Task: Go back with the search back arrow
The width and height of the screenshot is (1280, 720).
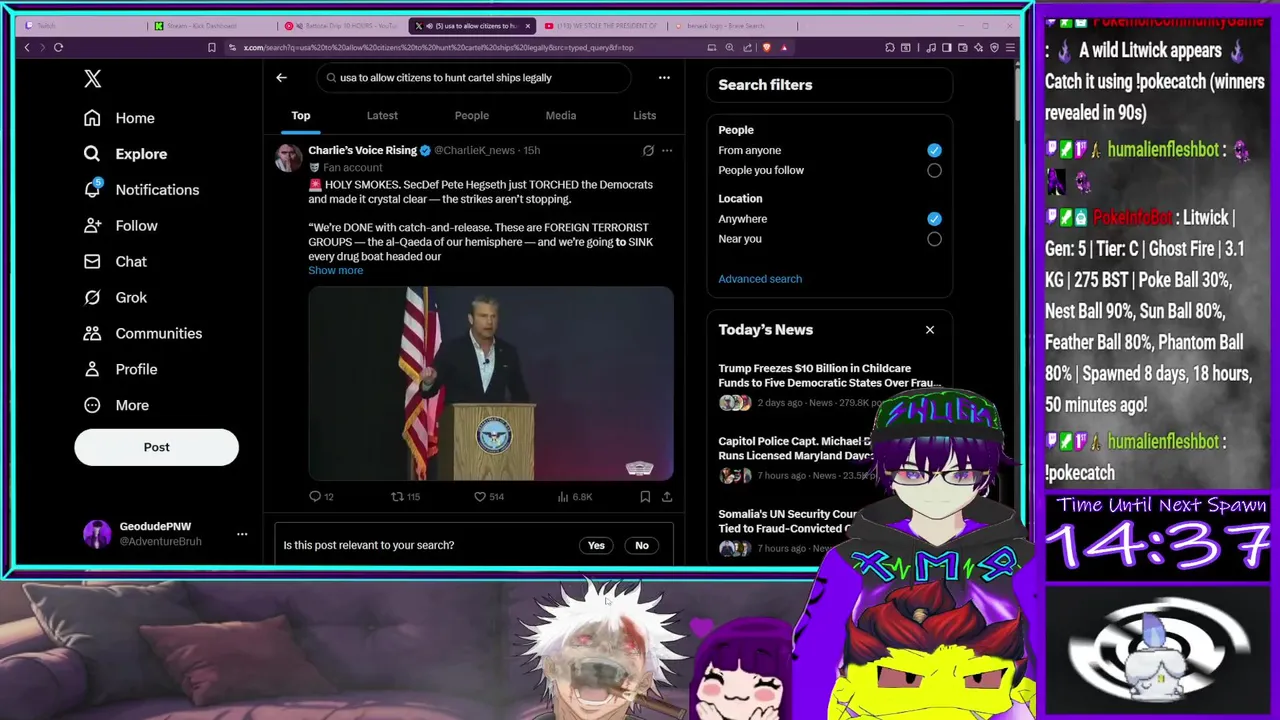Action: coord(281,77)
